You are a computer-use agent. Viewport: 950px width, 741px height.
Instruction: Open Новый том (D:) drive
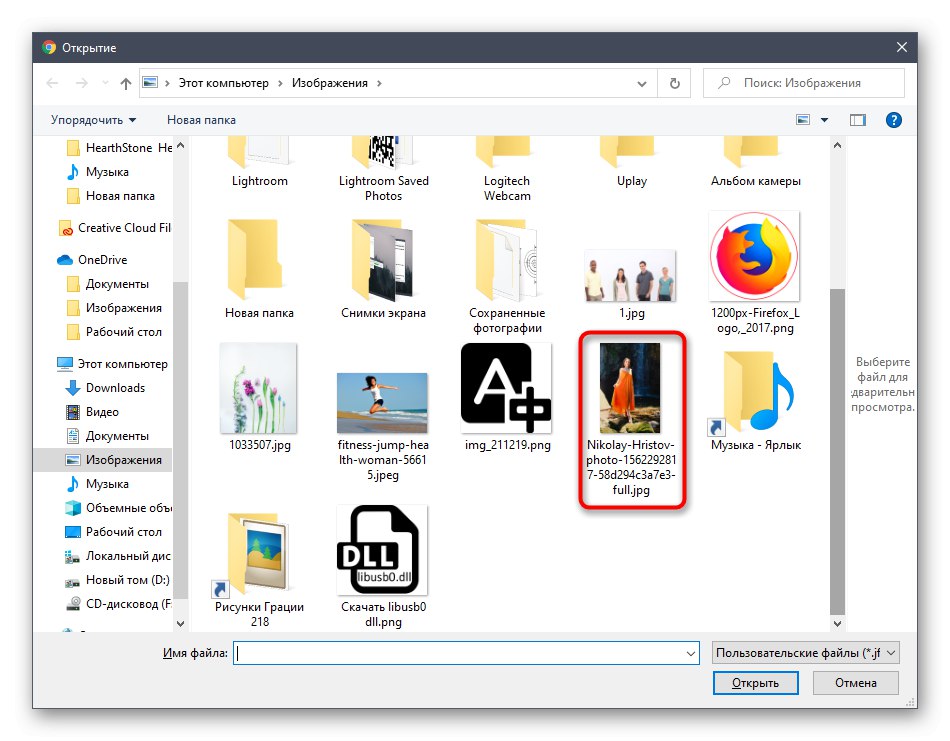coord(118,580)
